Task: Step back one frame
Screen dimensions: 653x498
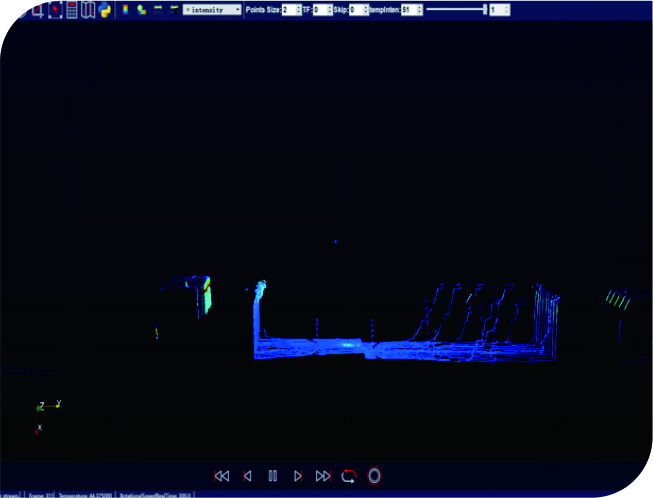Action: (x=248, y=476)
